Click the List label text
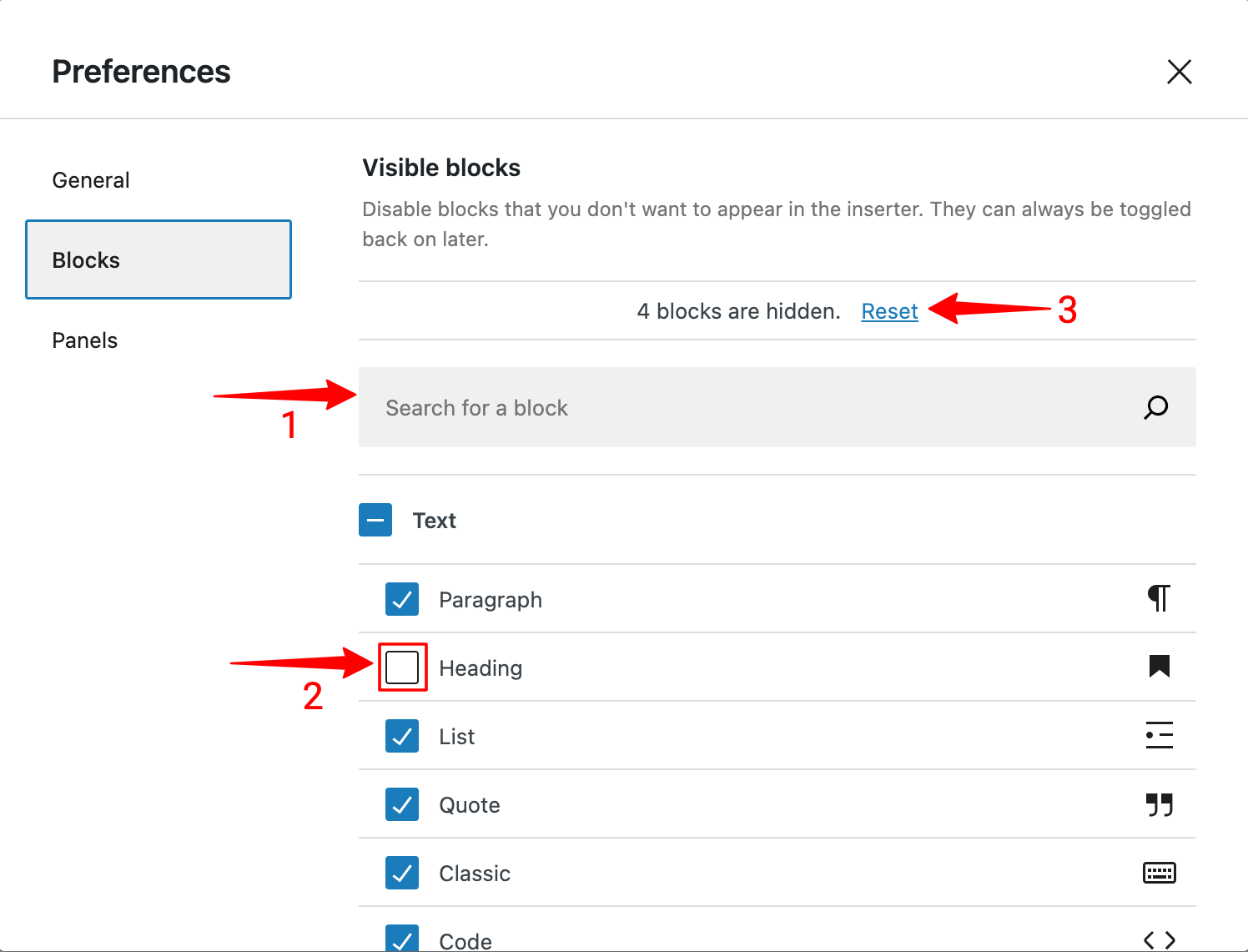Image resolution: width=1248 pixels, height=952 pixels. (457, 737)
